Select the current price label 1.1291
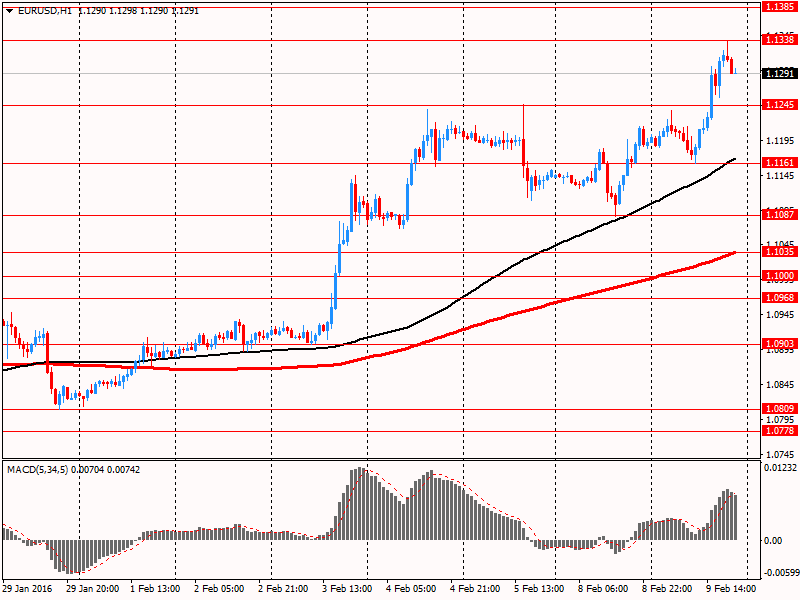Screen dimensions: 800x600 point(780,73)
